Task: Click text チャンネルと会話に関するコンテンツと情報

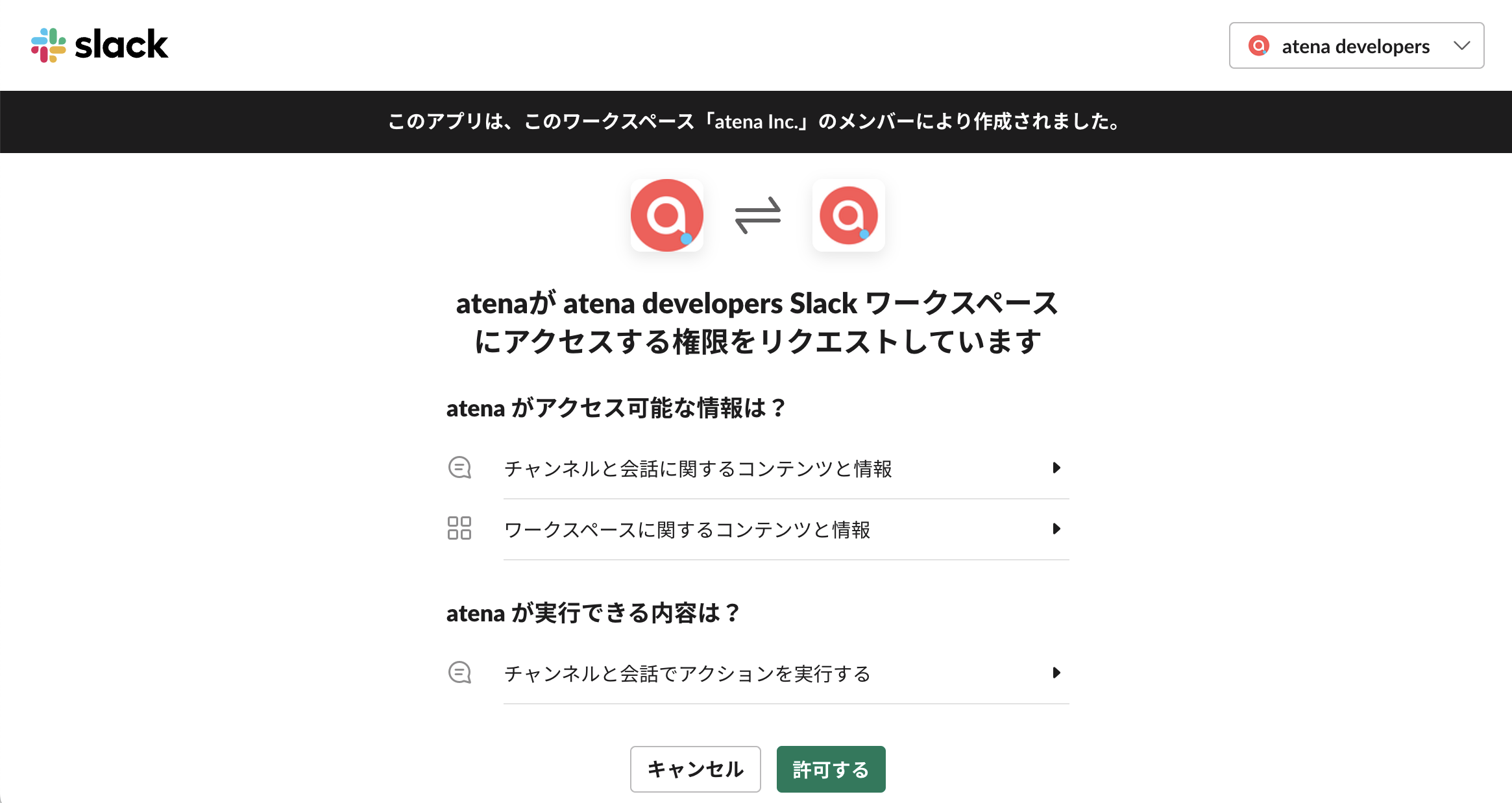Action: coord(698,468)
